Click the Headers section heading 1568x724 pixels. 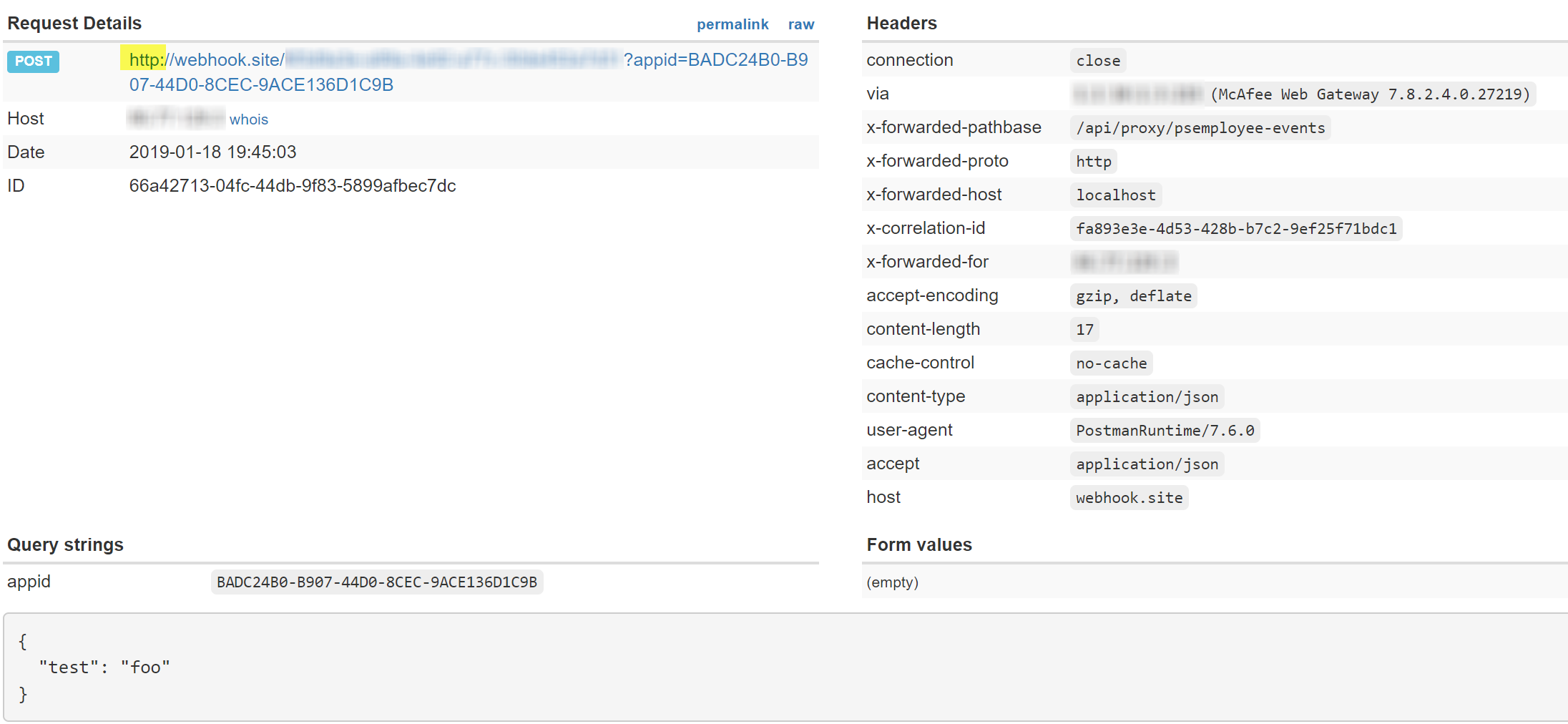tap(901, 22)
